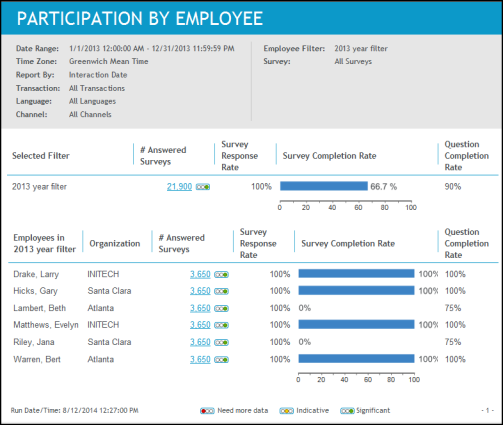Open Jana Riley's 3,650 surveys link
This screenshot has width=503, height=425.
pyautogui.click(x=200, y=342)
